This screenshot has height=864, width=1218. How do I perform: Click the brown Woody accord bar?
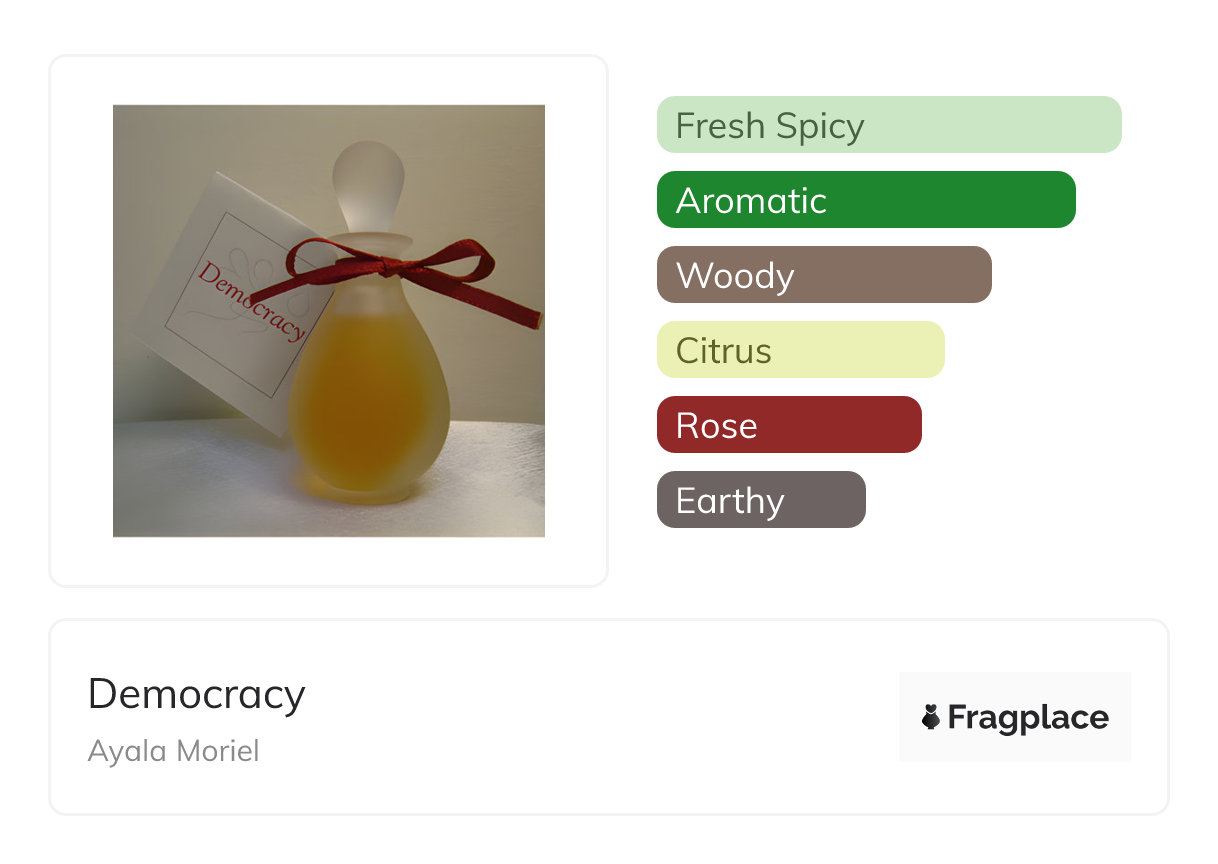tap(823, 275)
